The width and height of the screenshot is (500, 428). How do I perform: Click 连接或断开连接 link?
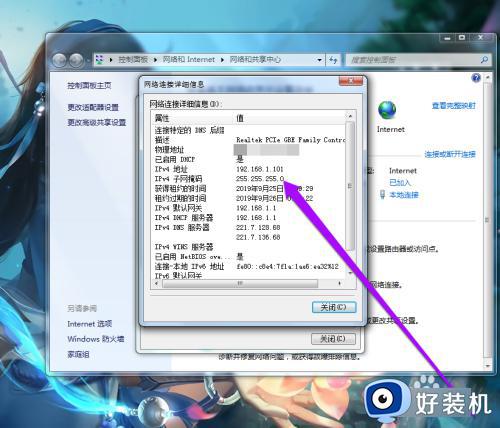click(x=450, y=154)
